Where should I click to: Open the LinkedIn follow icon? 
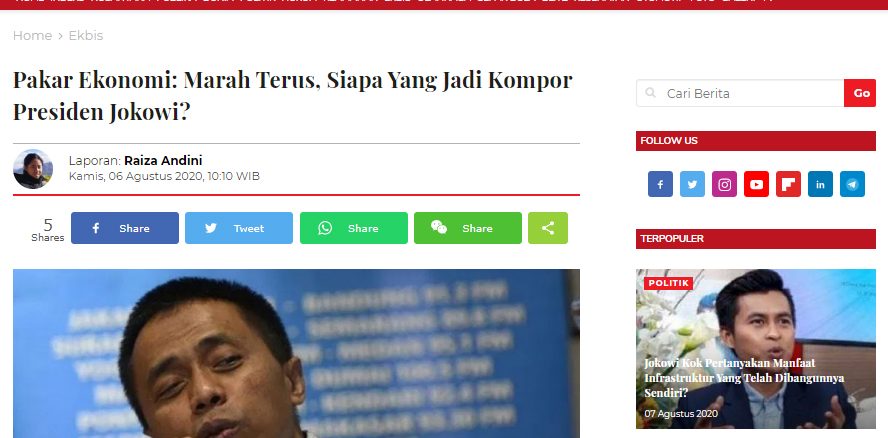820,184
